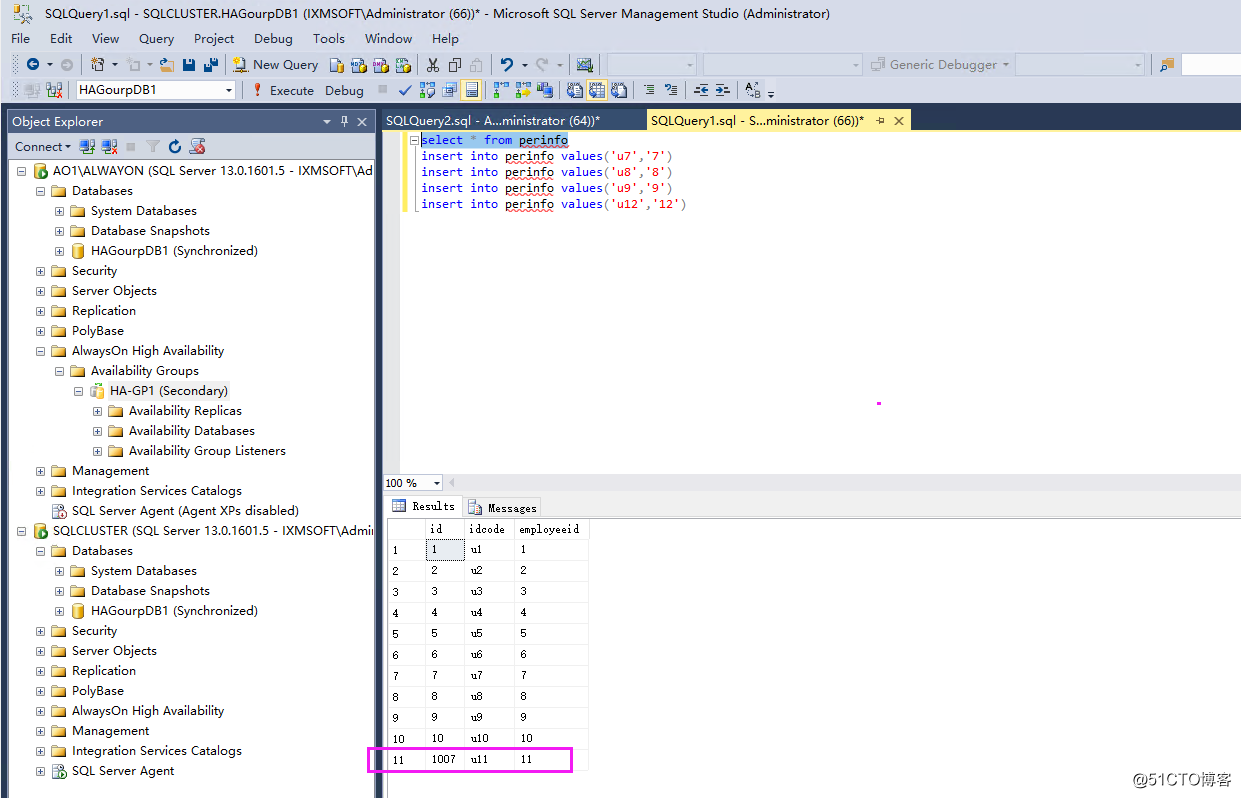
Task: Click the Save All icon
Action: pyautogui.click(x=210, y=65)
